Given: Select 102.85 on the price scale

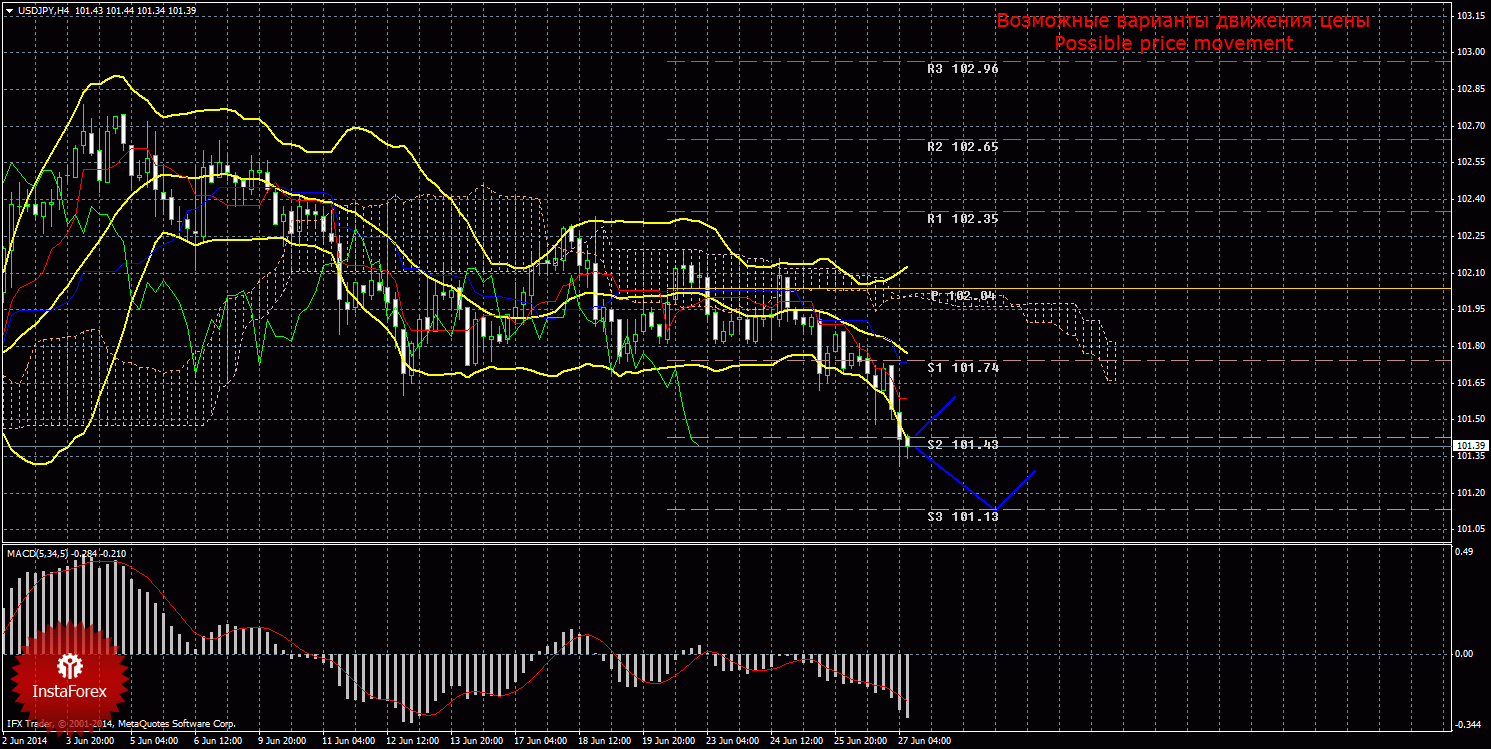Looking at the screenshot, I should click(1469, 89).
